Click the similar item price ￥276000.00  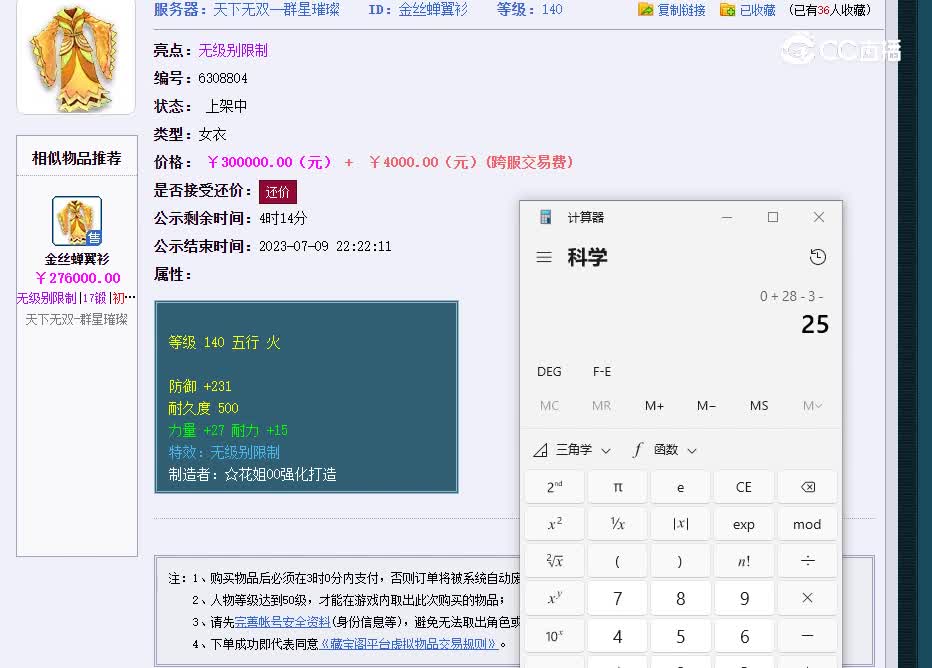point(78,278)
